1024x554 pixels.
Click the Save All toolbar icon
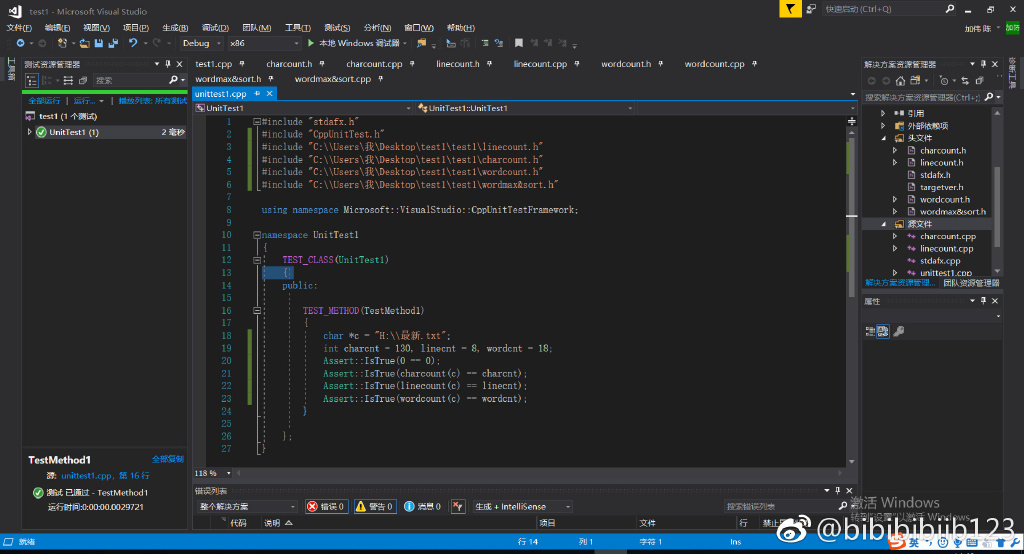tap(112, 43)
